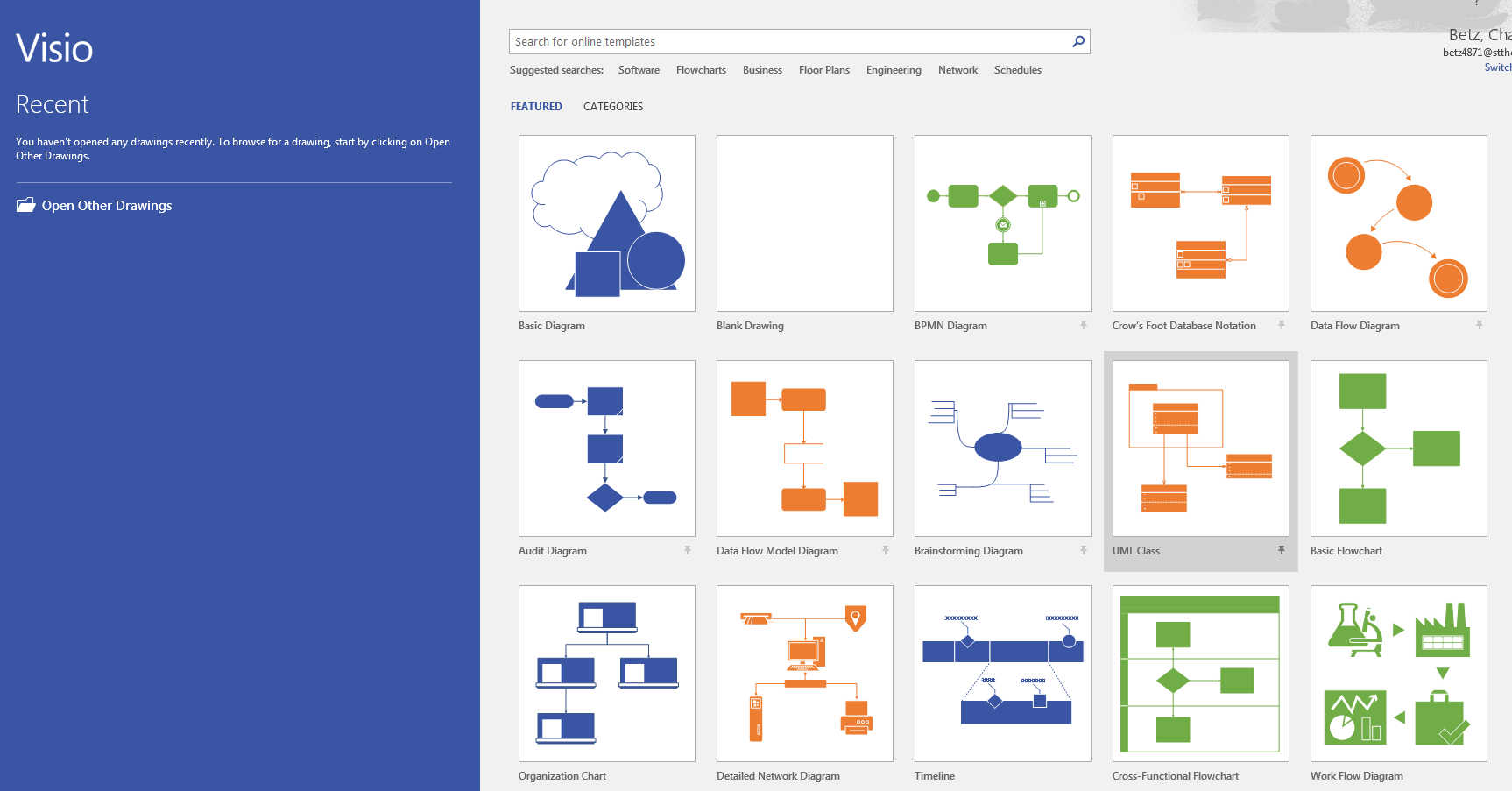This screenshot has height=791, width=1512.
Task: Click the Floor Plans suggested search
Action: pos(824,70)
